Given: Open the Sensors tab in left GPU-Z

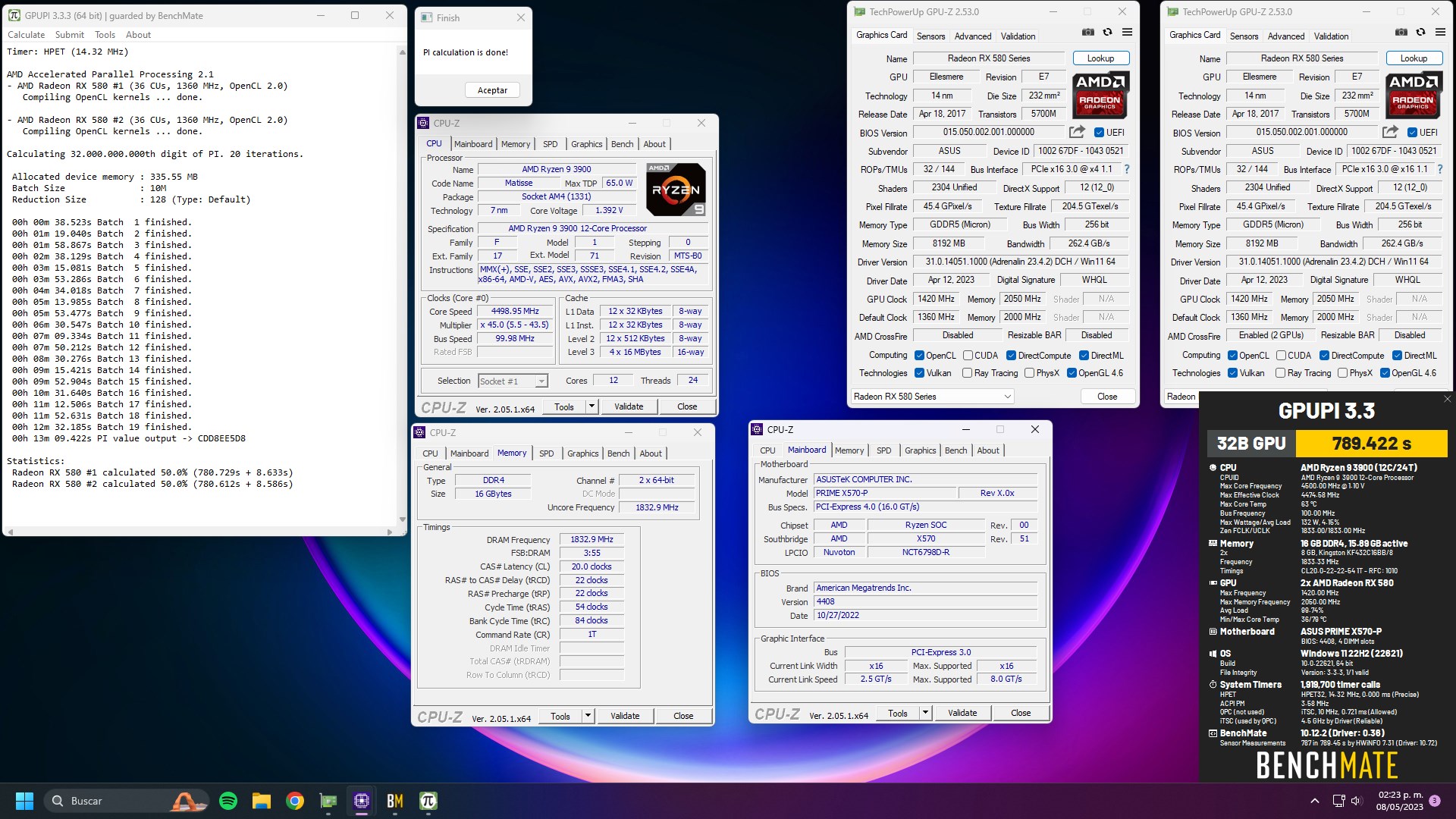Looking at the screenshot, I should [x=930, y=36].
